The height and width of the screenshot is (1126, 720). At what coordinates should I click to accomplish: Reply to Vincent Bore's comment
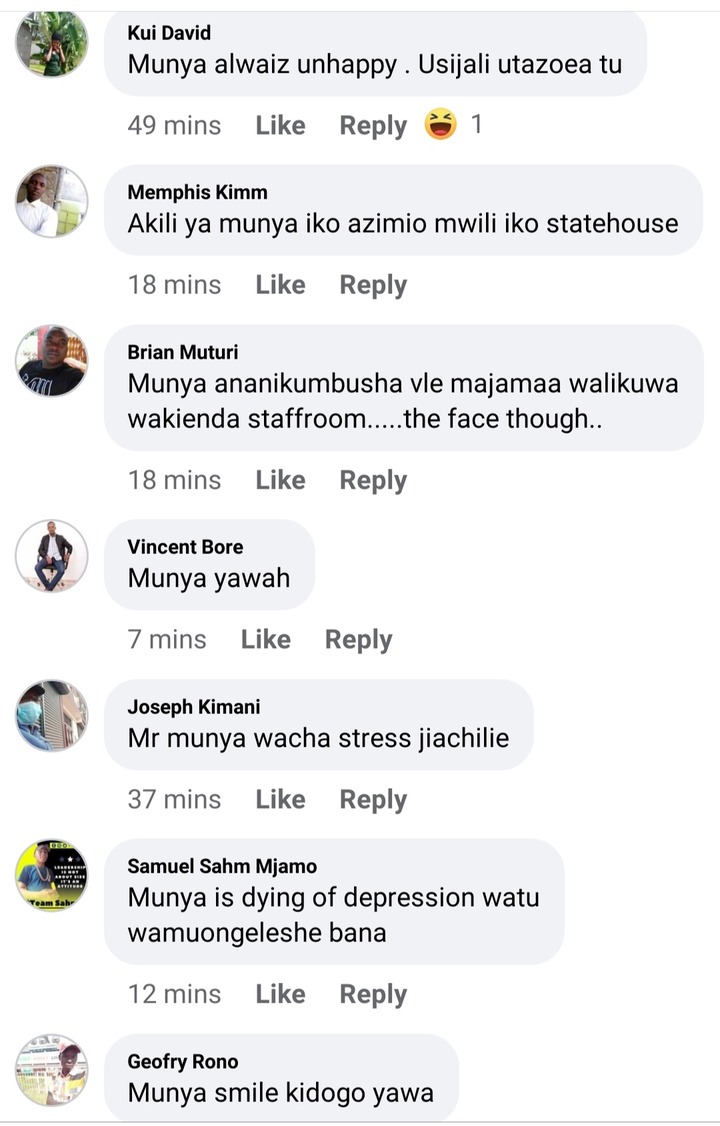point(358,640)
